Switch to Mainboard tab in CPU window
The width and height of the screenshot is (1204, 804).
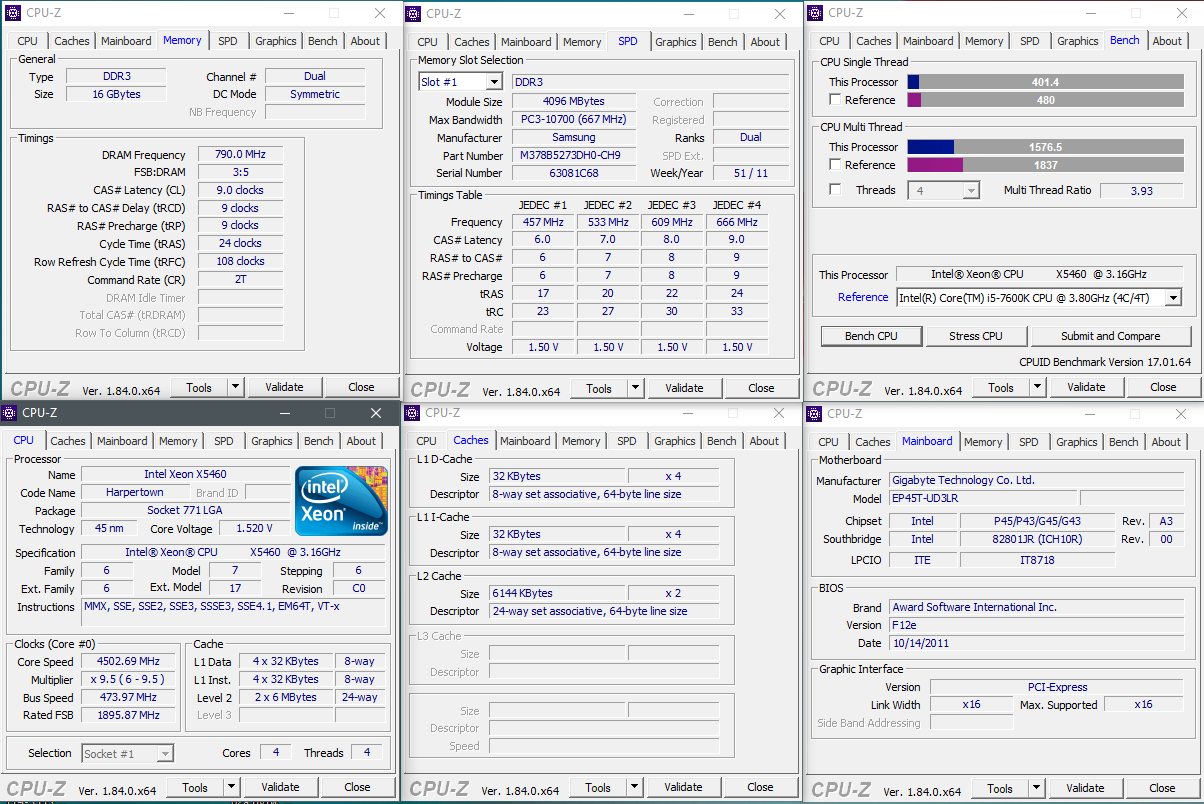coord(122,441)
